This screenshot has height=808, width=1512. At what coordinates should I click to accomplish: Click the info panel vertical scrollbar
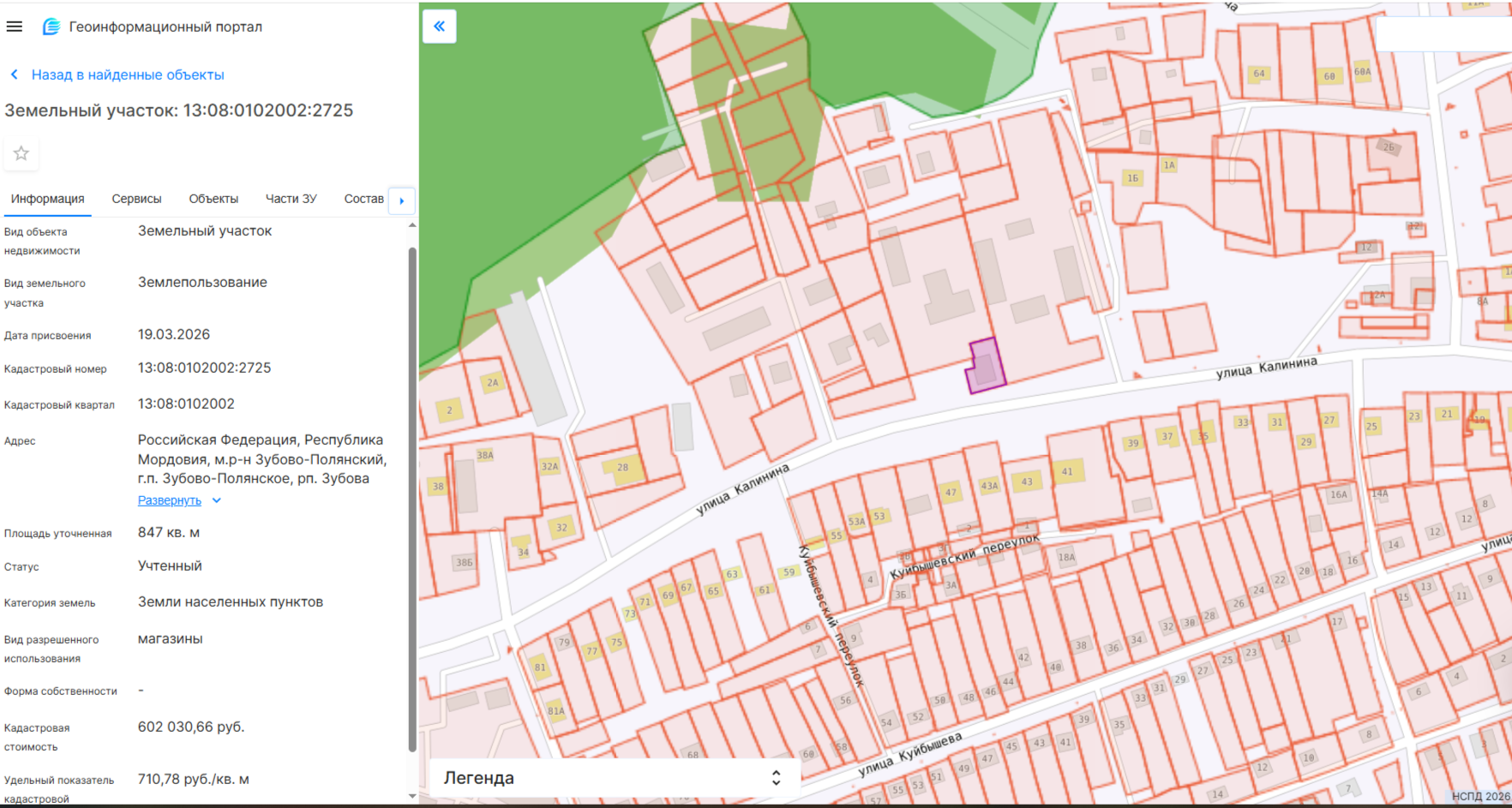click(412, 500)
